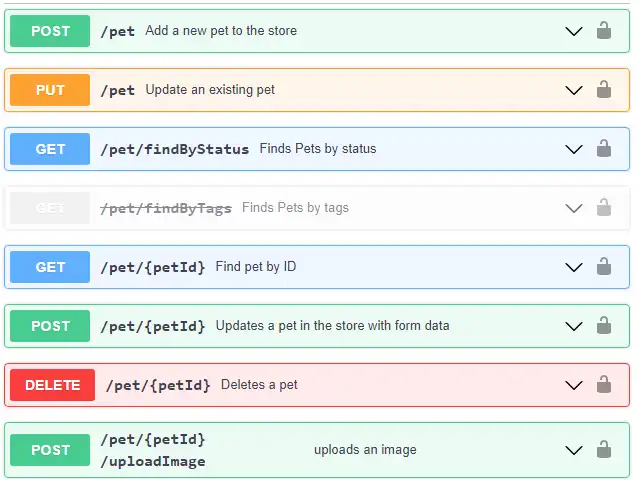The height and width of the screenshot is (487, 640).
Task: Expand PUT /pet using its chevron arrow
Action: tap(574, 90)
